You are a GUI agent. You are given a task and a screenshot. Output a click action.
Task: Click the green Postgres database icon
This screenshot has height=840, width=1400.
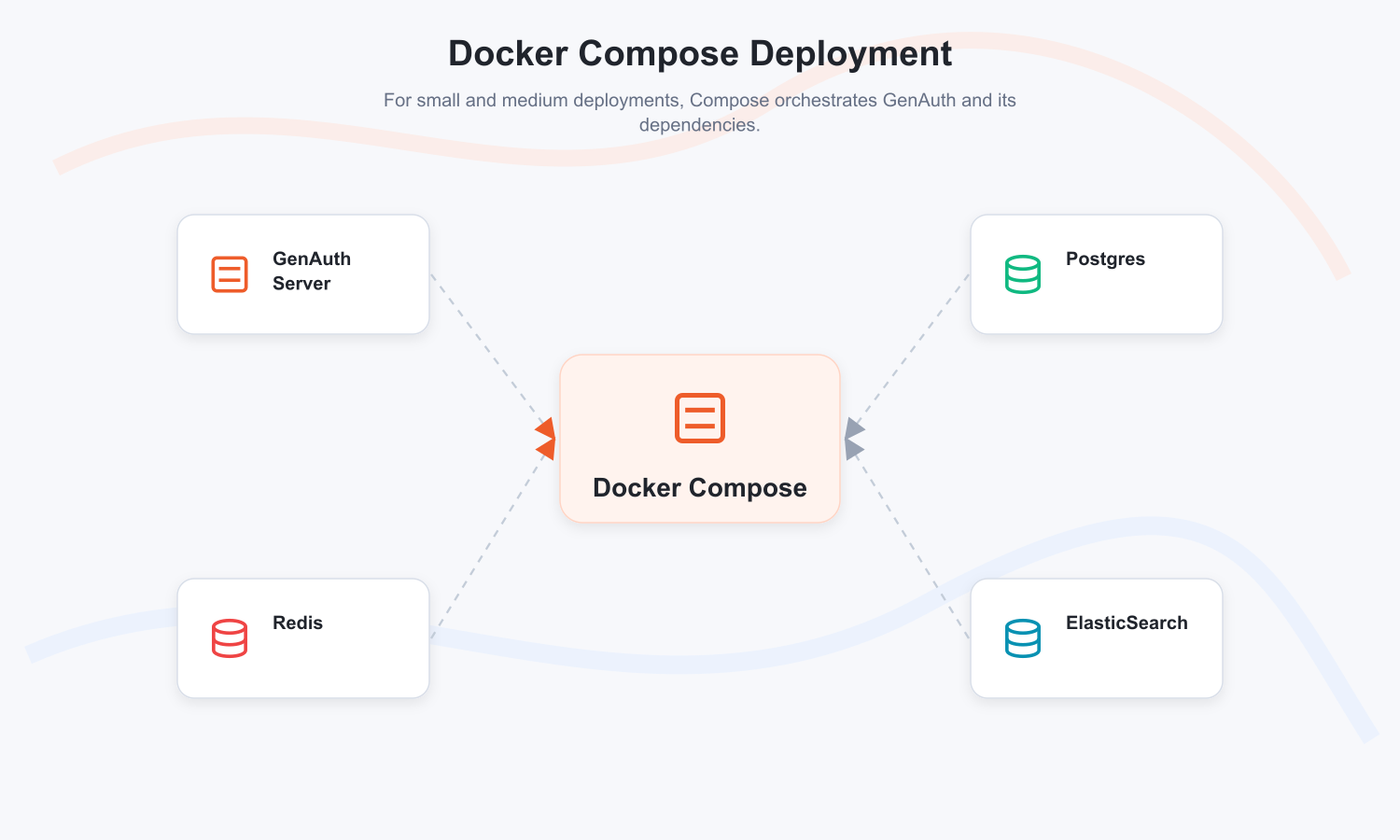[1023, 274]
